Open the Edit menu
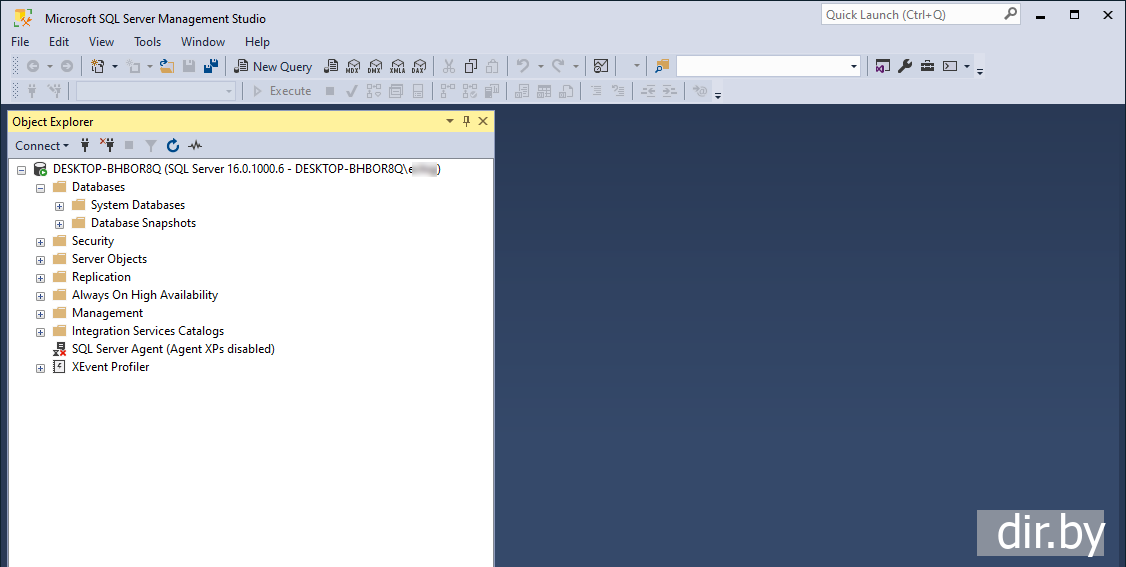The image size is (1126, 567). point(59,42)
